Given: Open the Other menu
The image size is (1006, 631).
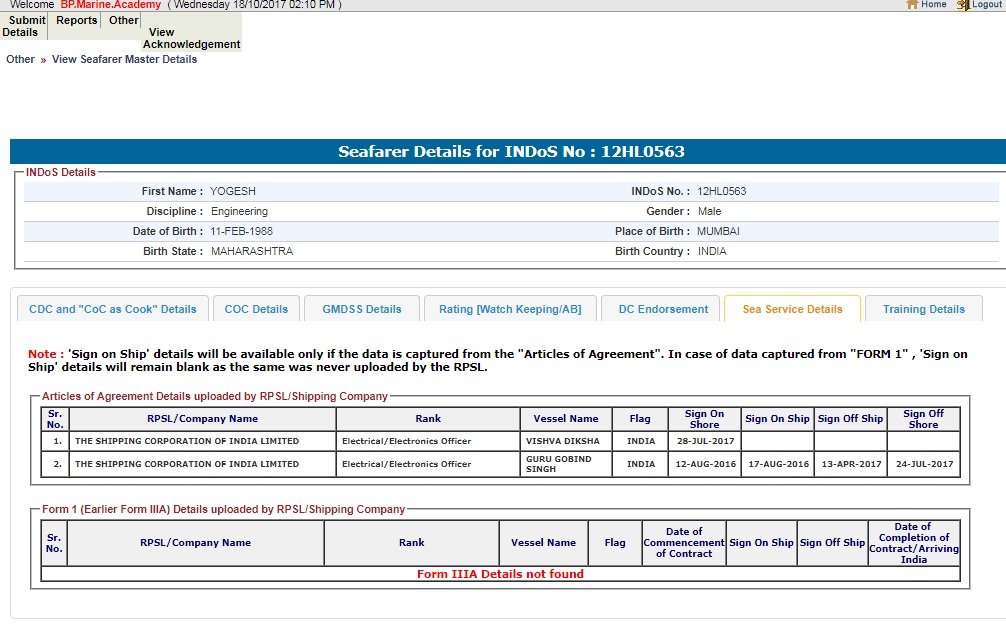Looking at the screenshot, I should 124,20.
